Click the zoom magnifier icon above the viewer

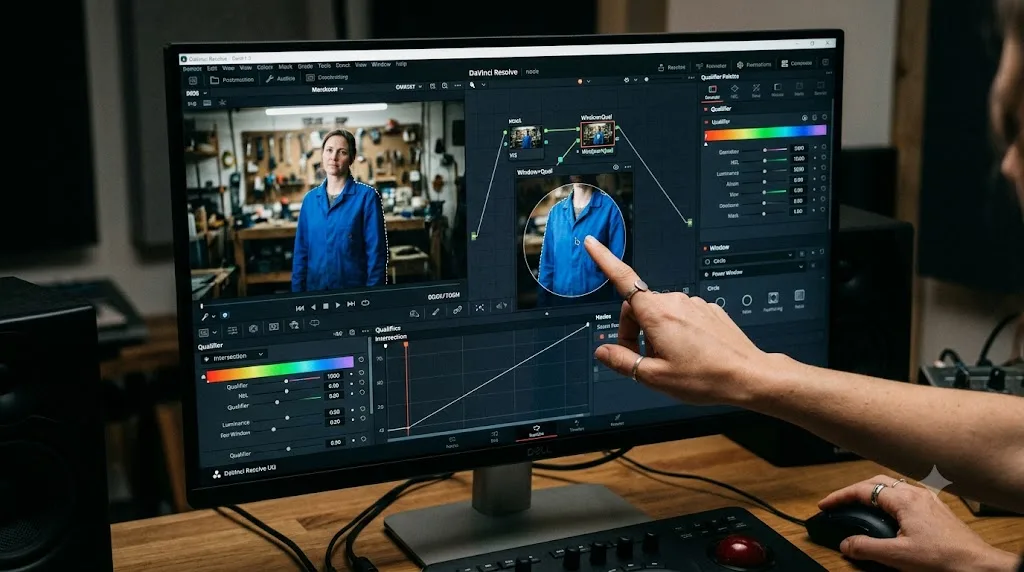445,86
